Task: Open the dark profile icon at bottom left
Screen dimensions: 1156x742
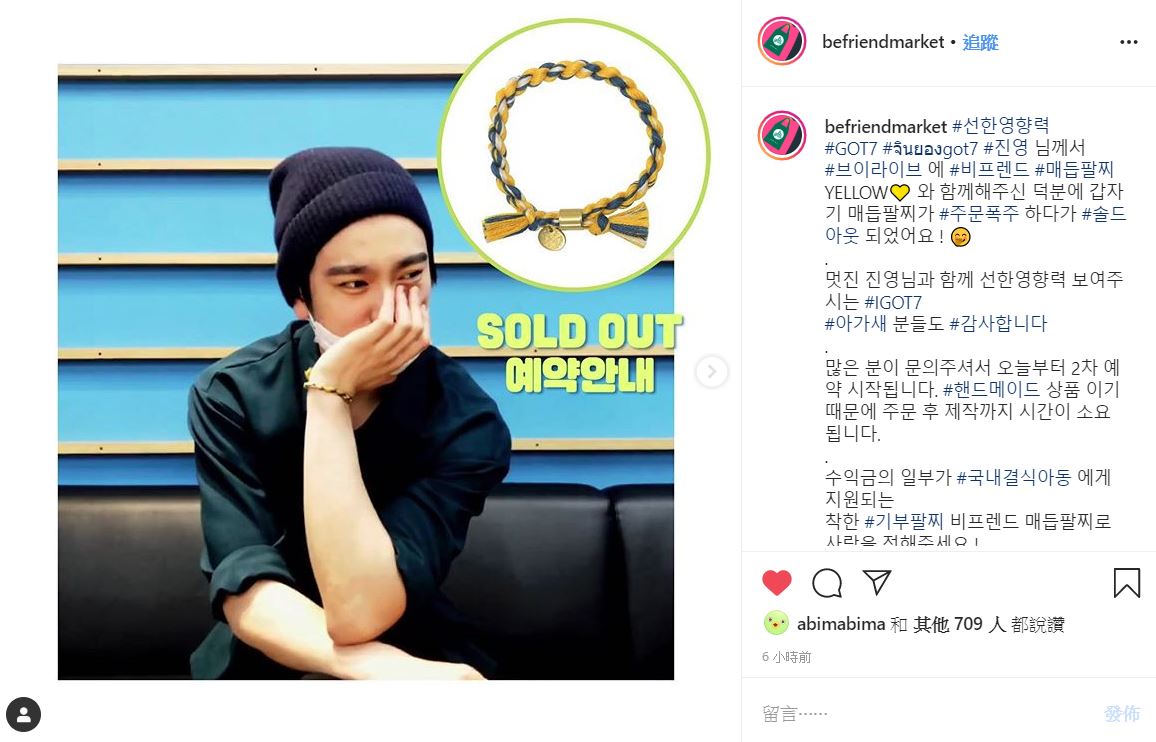Action: click(24, 714)
